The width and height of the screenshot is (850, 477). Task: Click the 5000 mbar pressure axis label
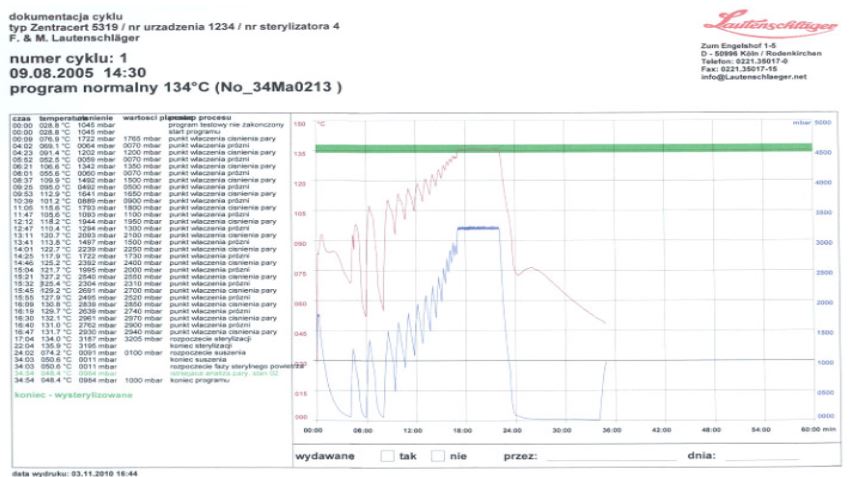[822, 122]
